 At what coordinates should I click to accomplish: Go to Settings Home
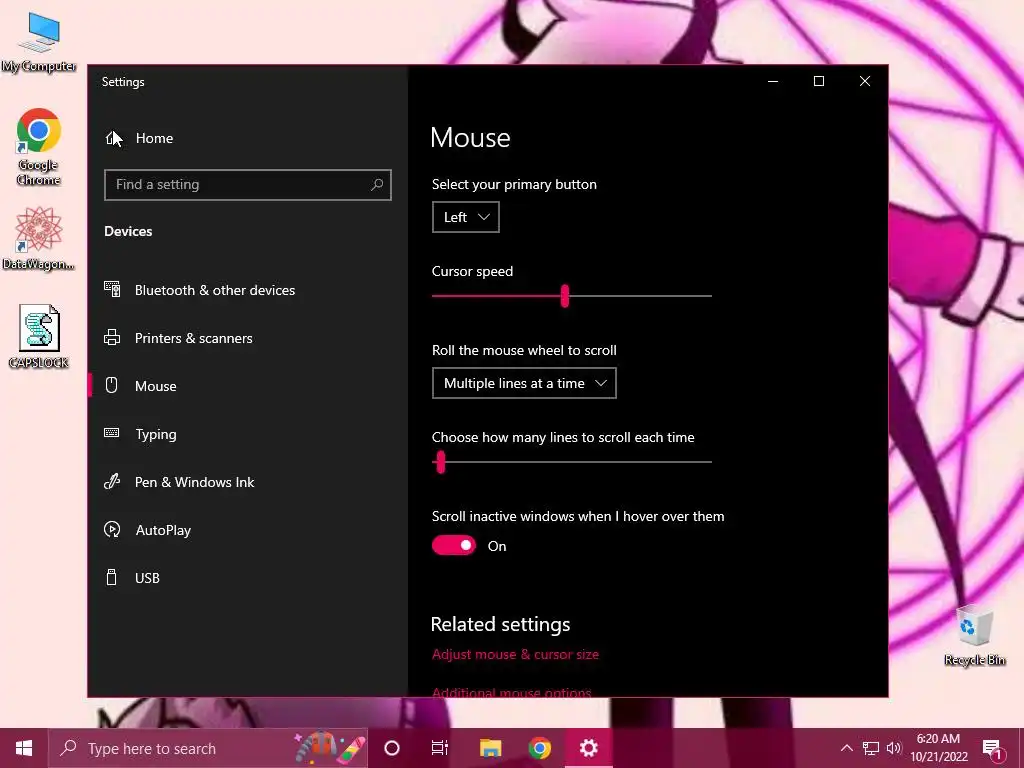[139, 138]
